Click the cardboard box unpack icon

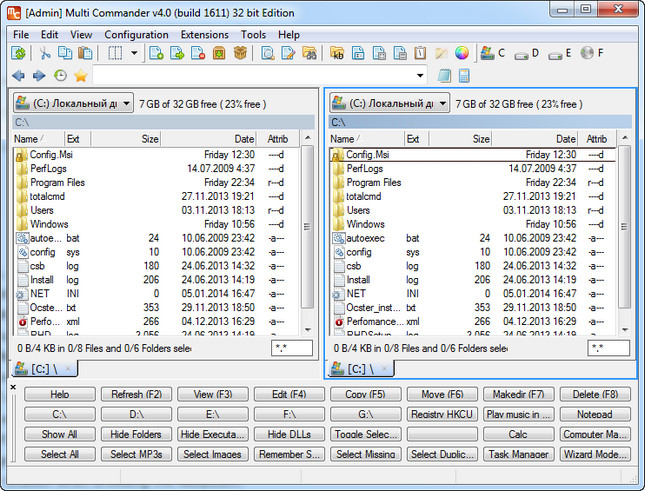pos(240,53)
